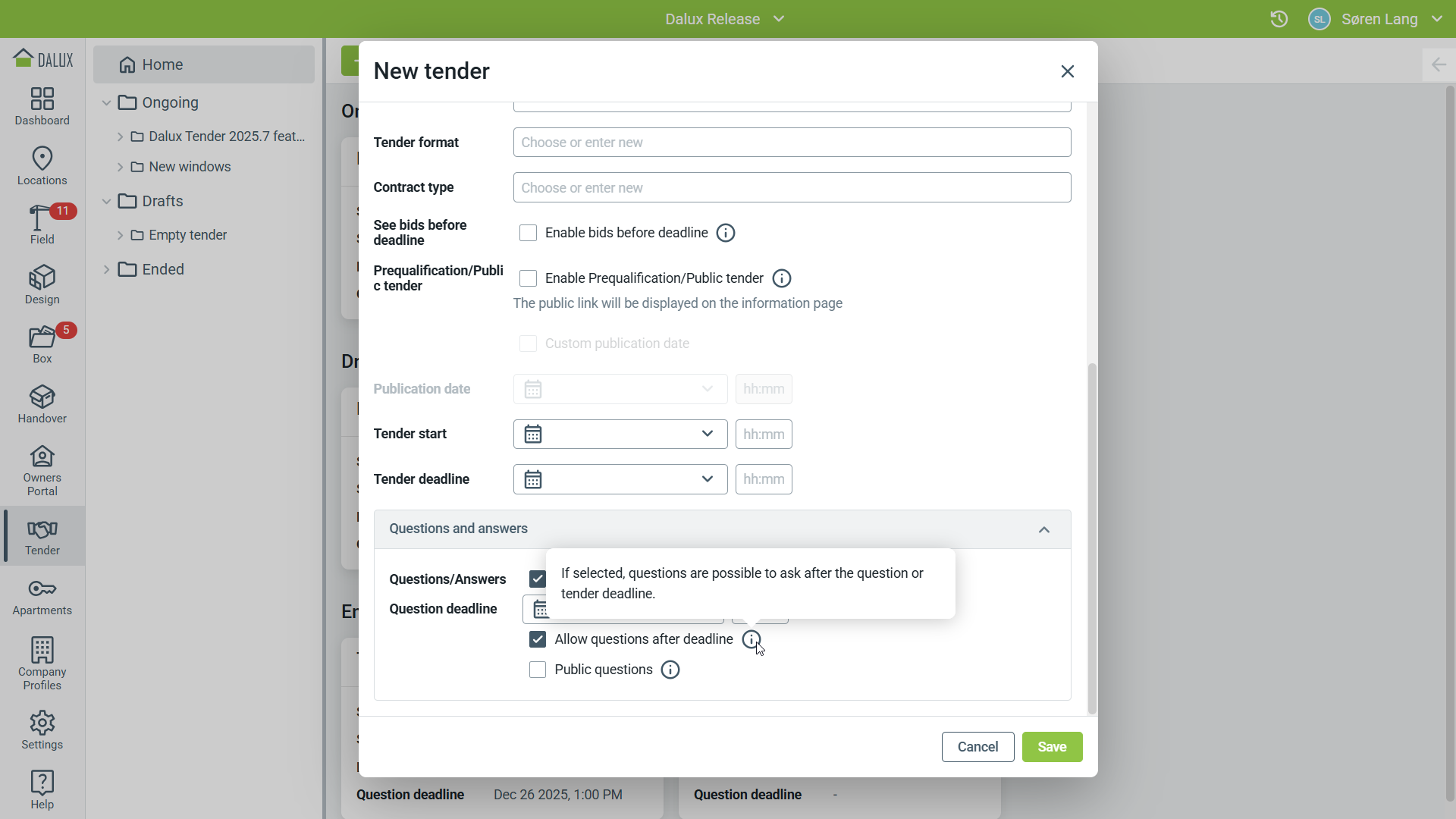Open the Dashboard module
Screen dimensions: 1456x819
[42, 106]
